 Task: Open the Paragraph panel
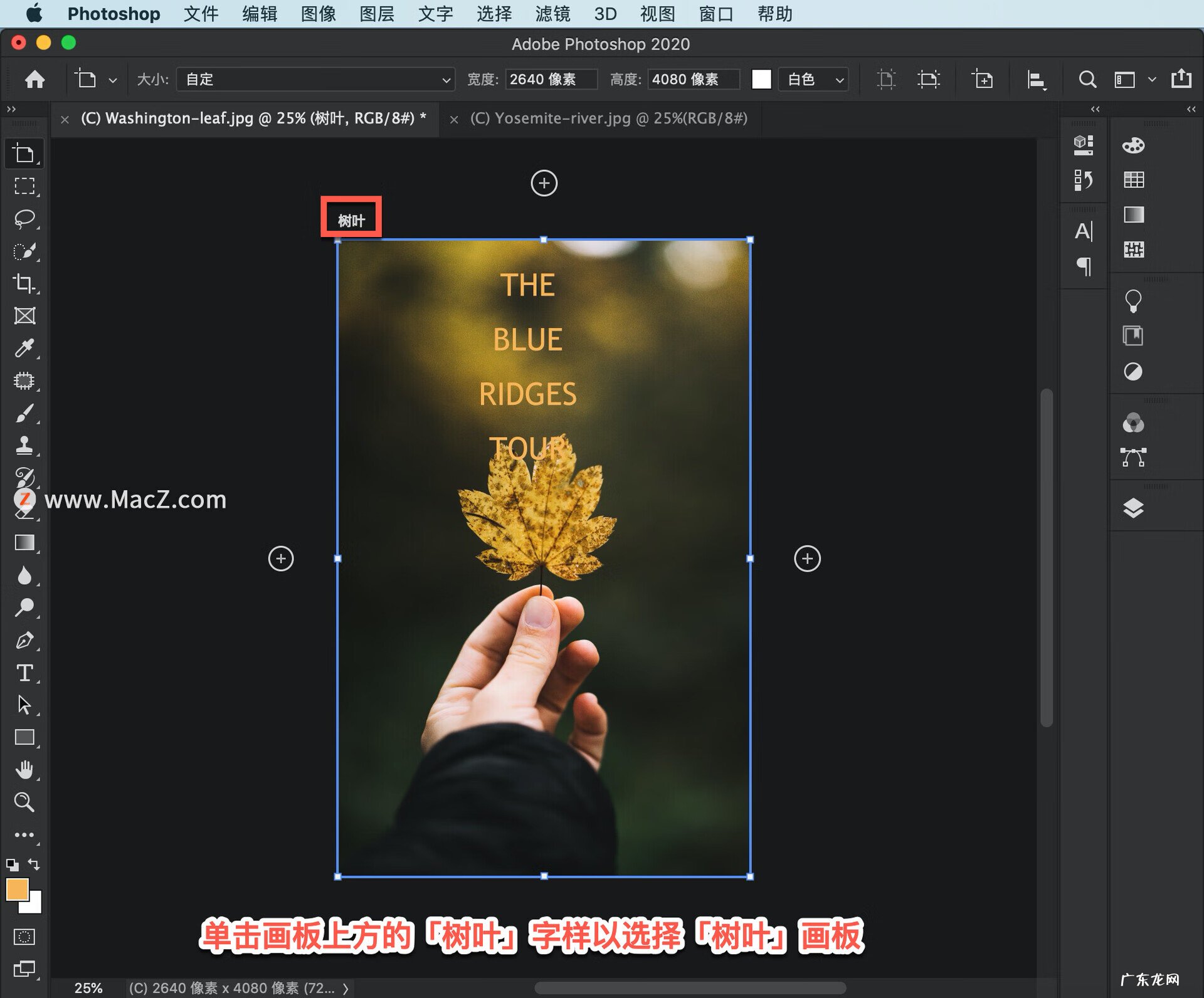point(1084,266)
